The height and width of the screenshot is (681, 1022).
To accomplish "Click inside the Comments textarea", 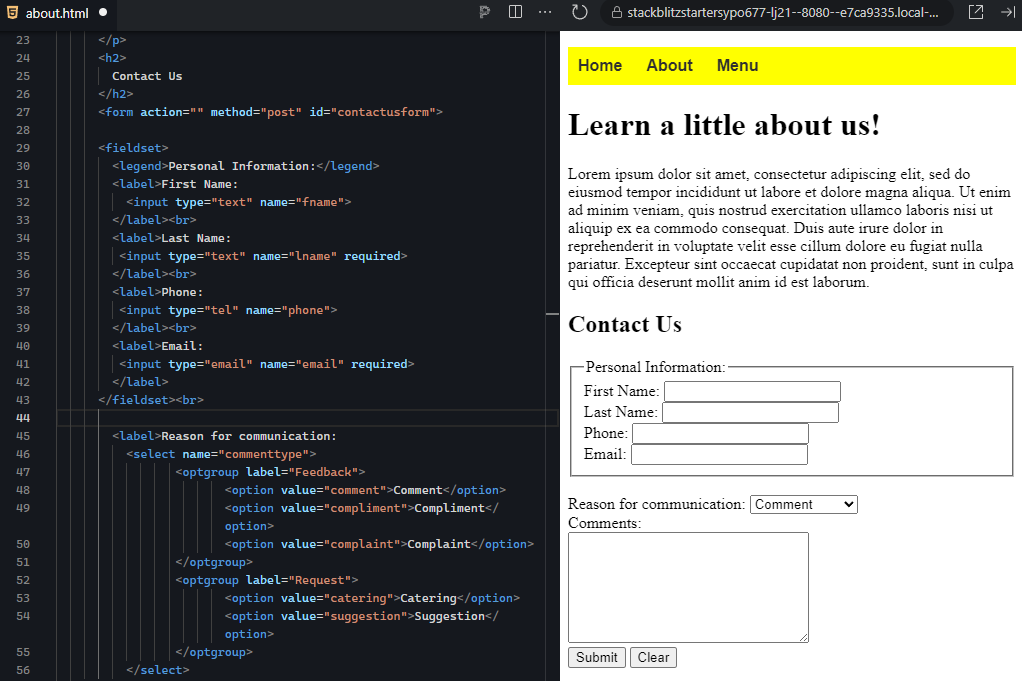I will click(688, 585).
